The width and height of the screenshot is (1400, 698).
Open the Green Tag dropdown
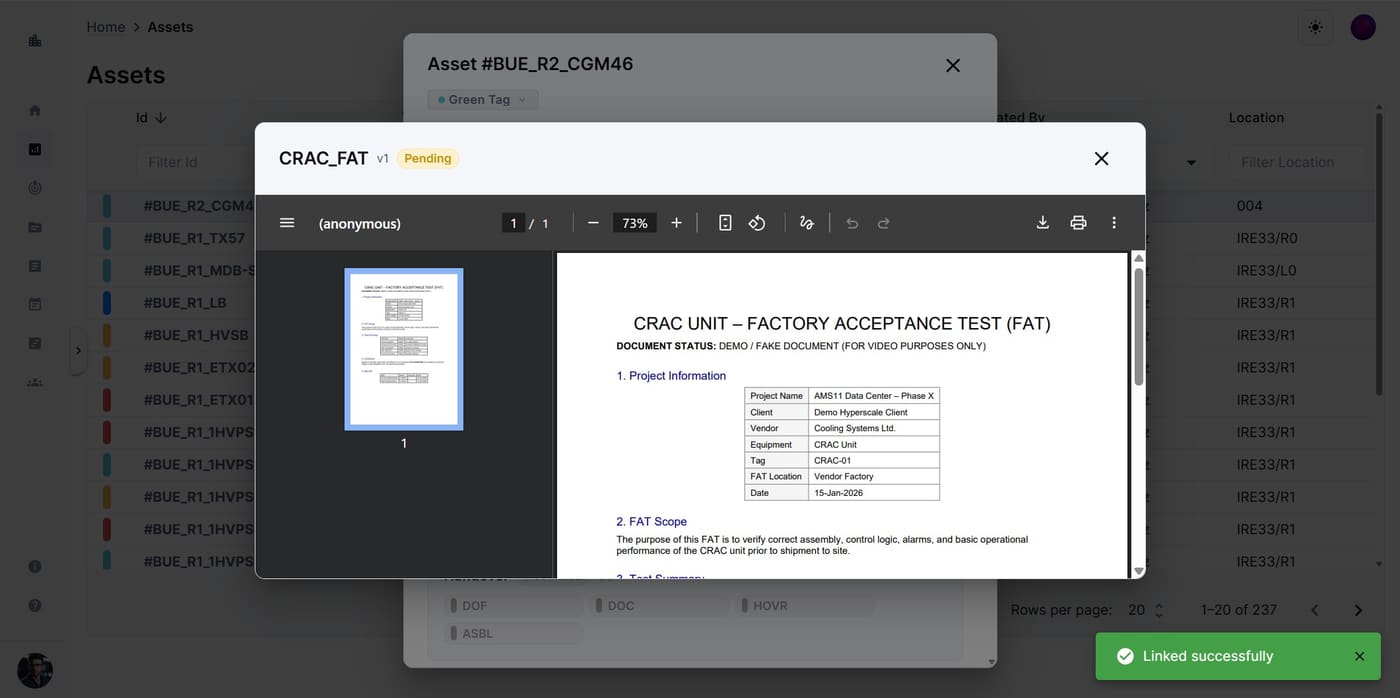[483, 99]
